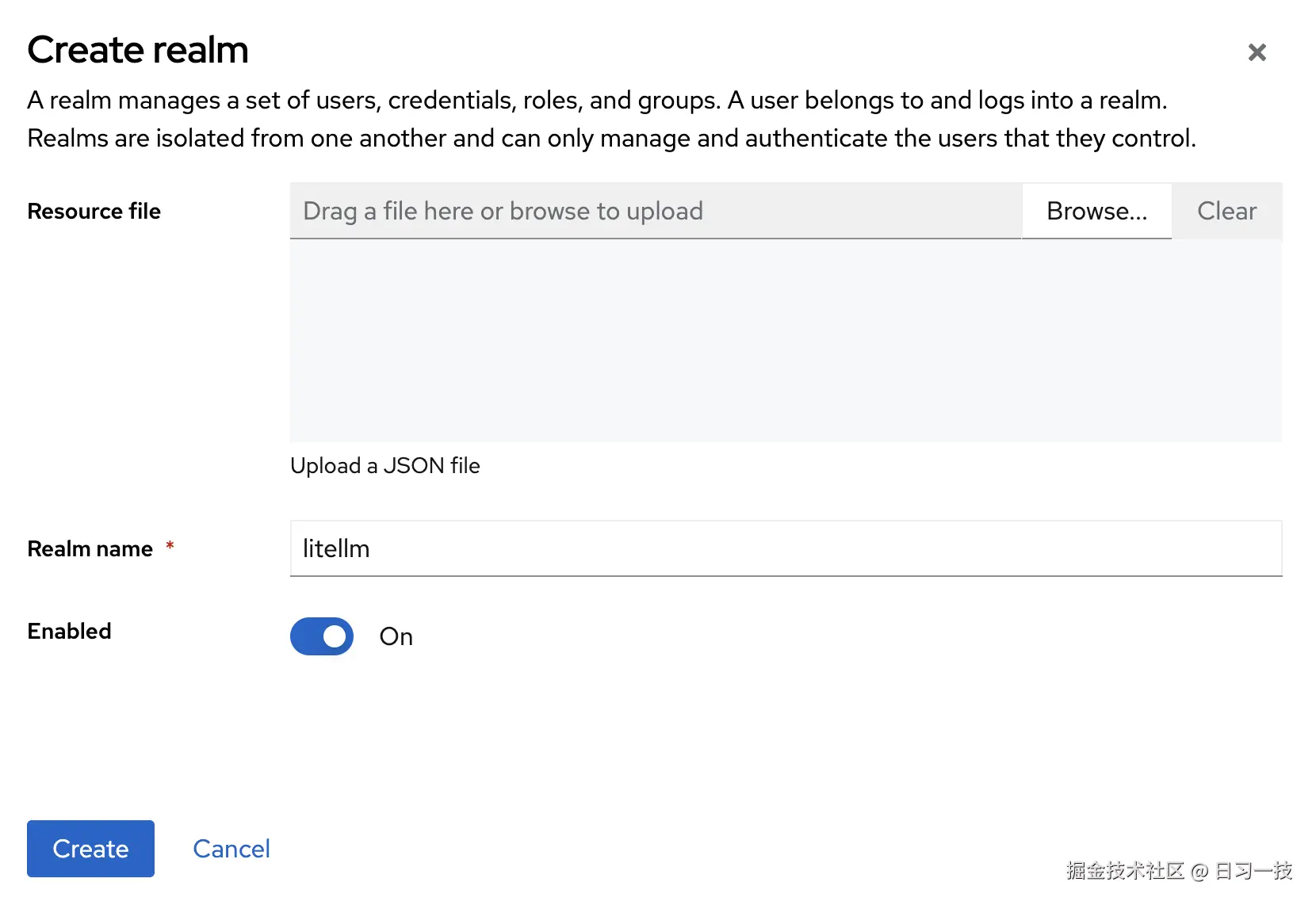
Task: Click the 'Upload a JSON file' helper text
Action: tap(385, 465)
